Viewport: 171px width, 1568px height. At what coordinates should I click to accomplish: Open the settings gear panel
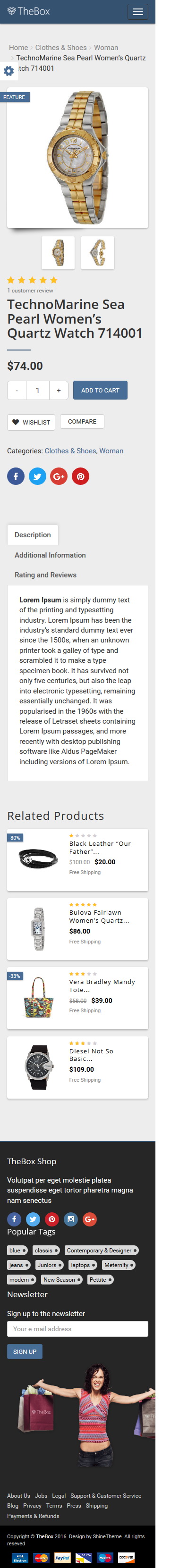9,71
